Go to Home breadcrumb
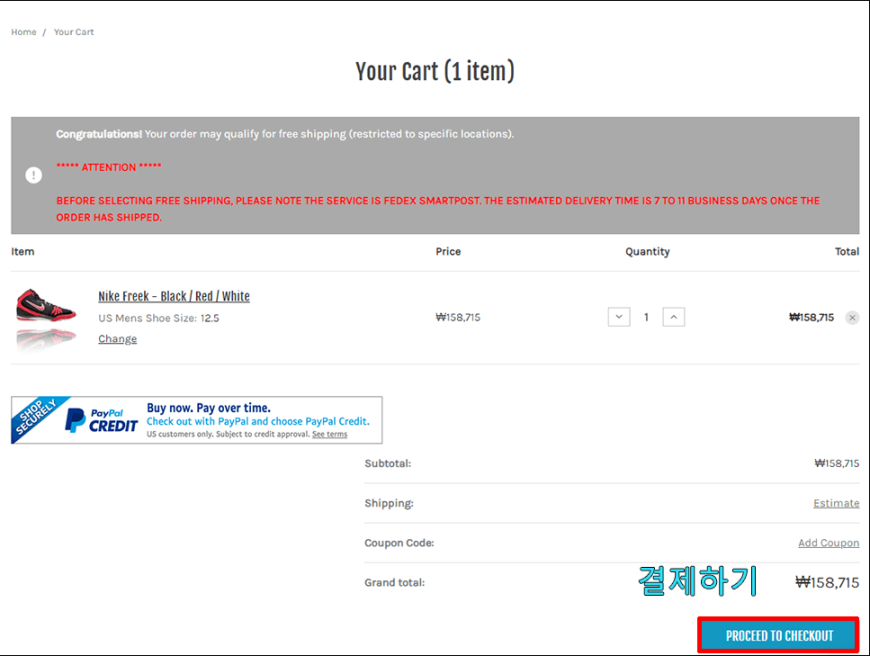 pos(24,32)
